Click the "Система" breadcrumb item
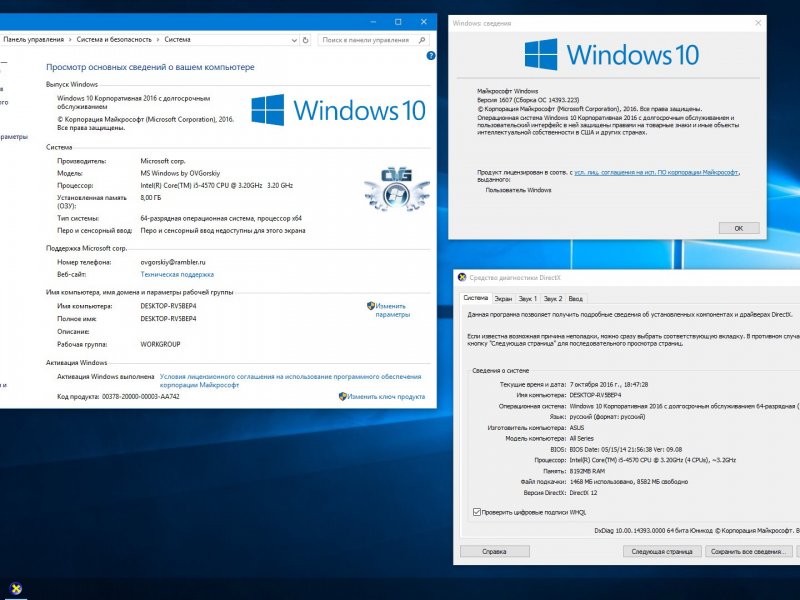The image size is (800, 600). pos(177,39)
